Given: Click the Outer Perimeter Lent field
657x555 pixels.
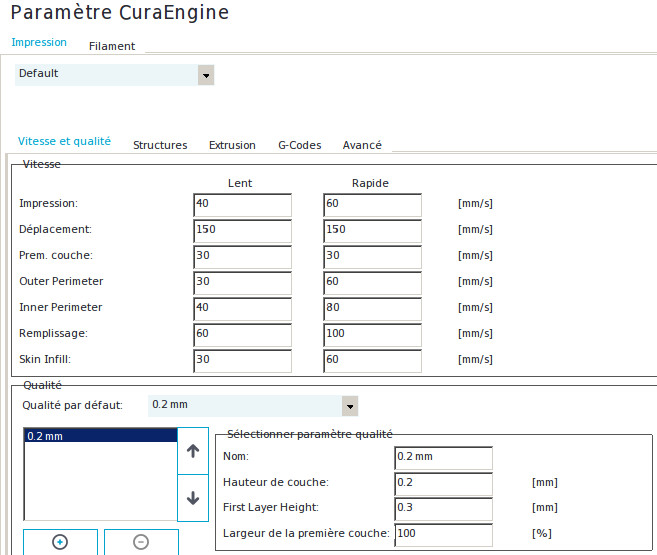Looking at the screenshot, I should coord(243,283).
